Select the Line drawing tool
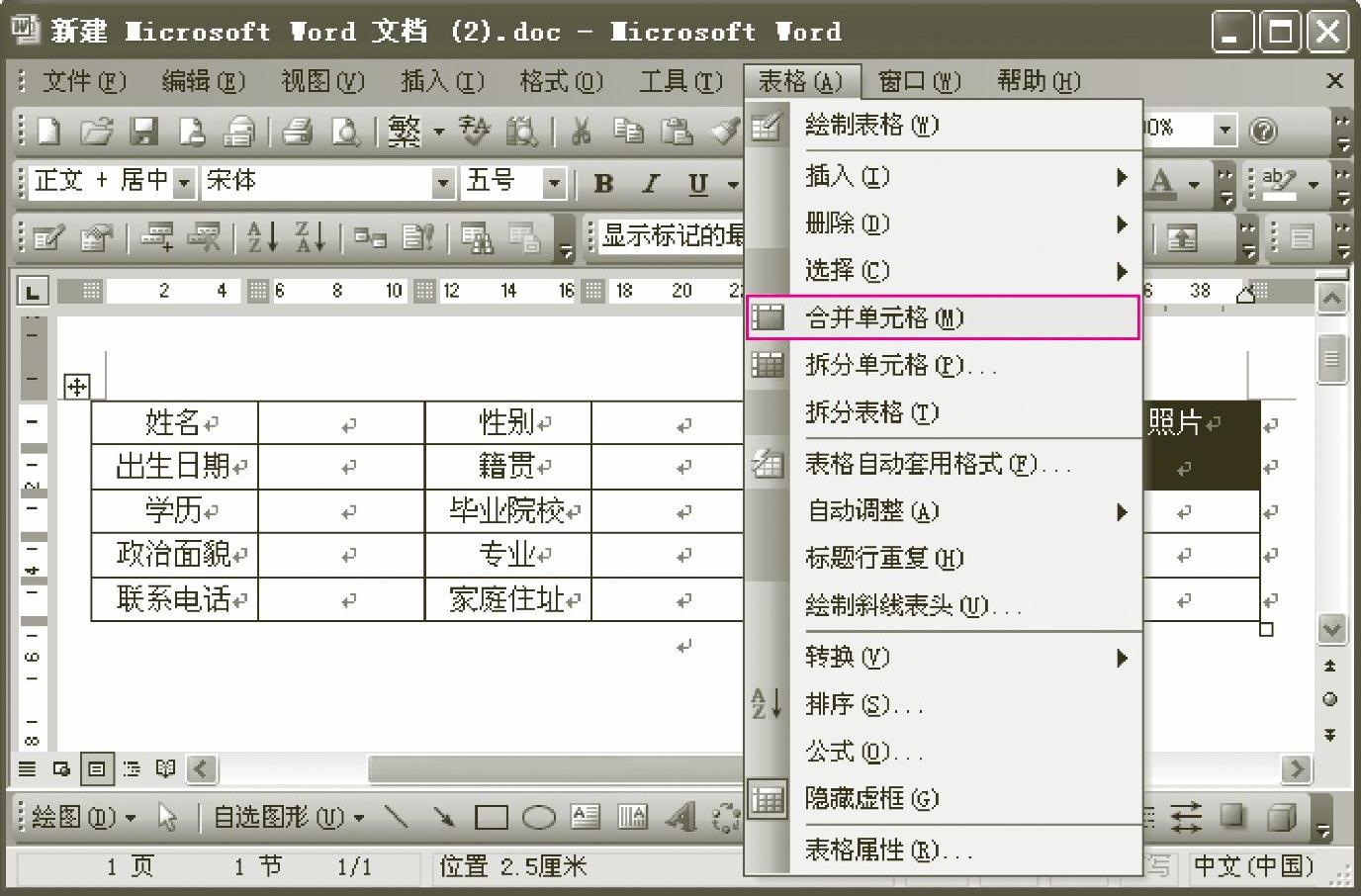Screen dimensions: 1361x896 pos(396,817)
